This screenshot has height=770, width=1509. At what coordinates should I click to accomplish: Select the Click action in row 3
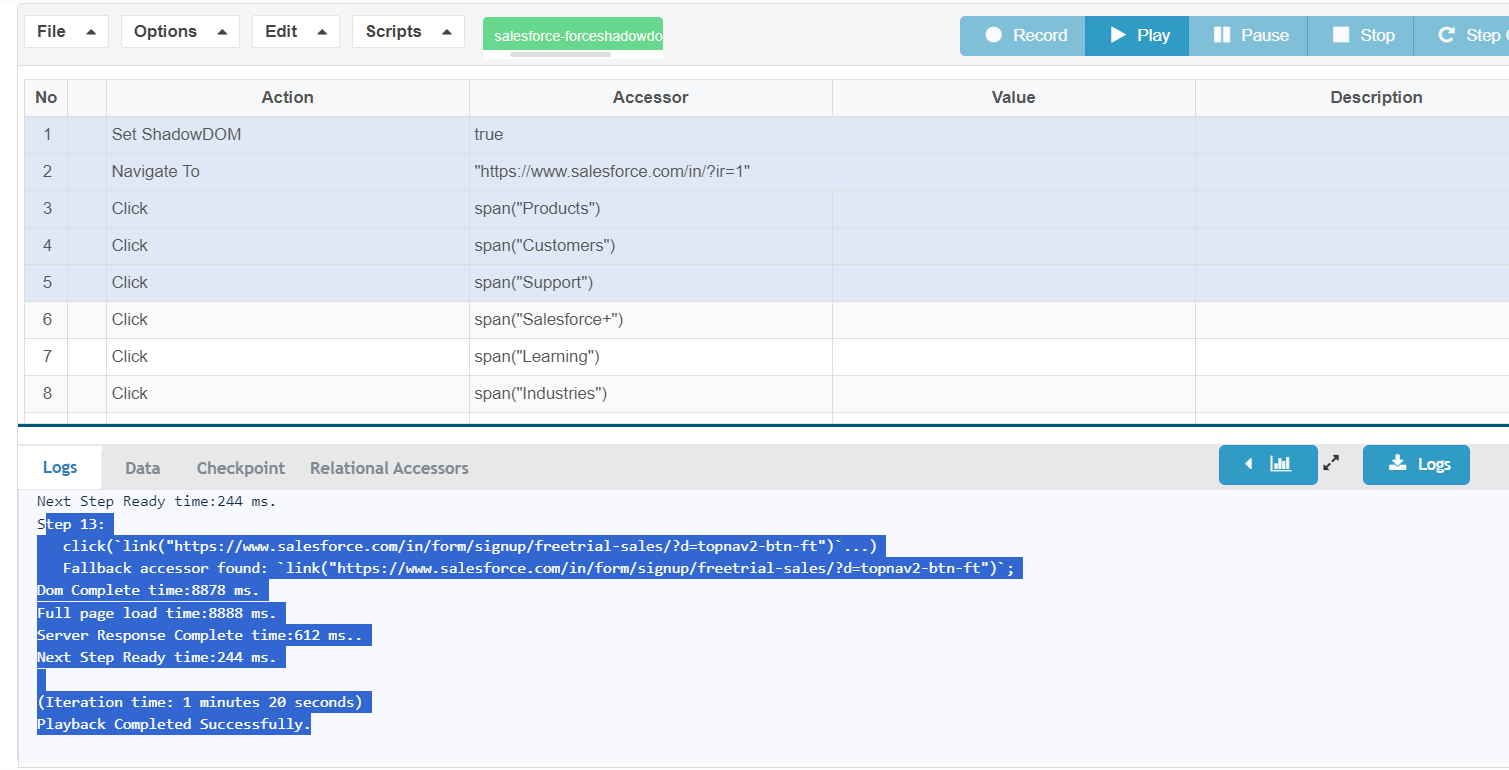(x=288, y=209)
